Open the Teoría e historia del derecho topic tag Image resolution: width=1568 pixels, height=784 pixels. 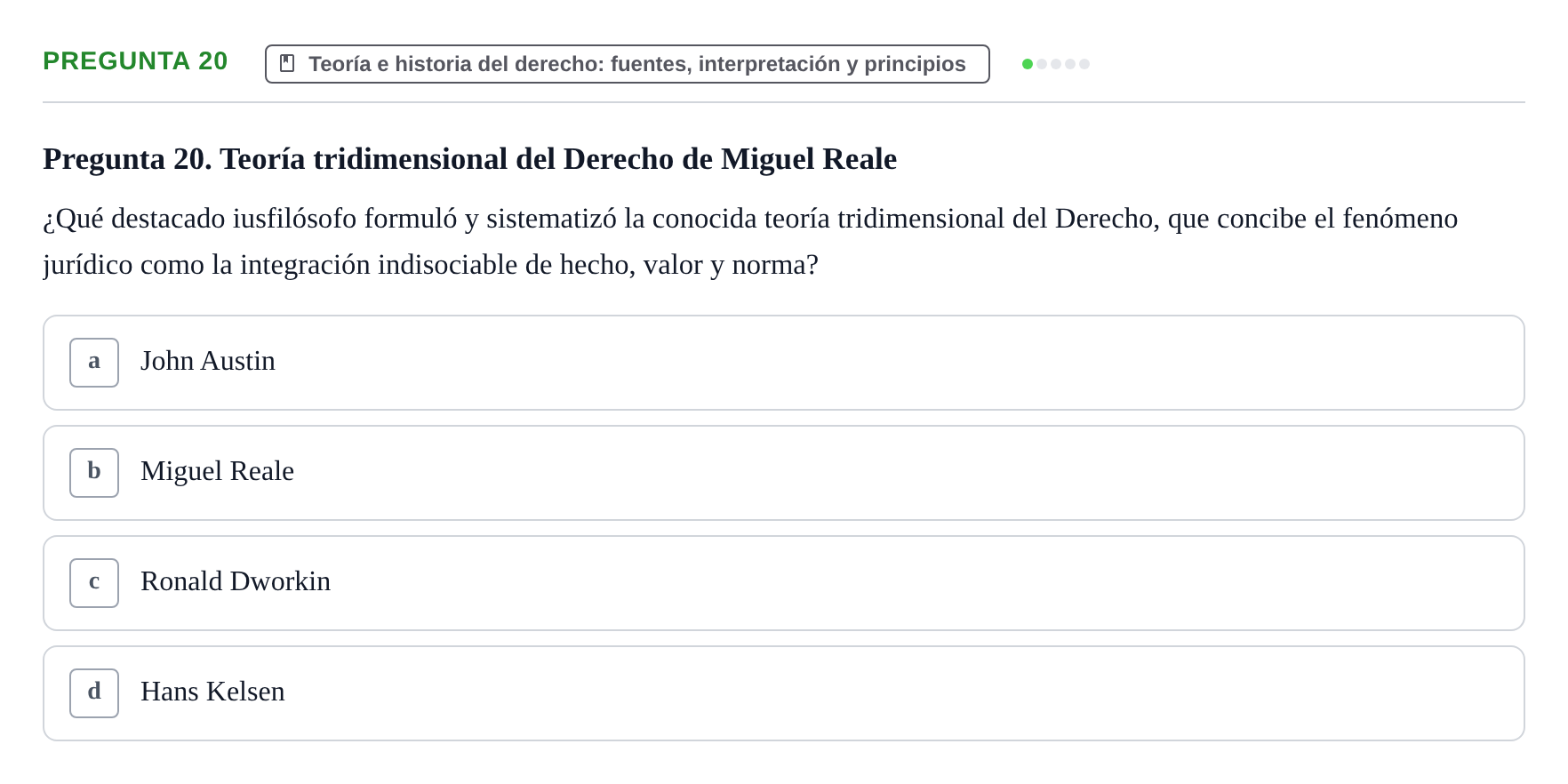tap(627, 64)
